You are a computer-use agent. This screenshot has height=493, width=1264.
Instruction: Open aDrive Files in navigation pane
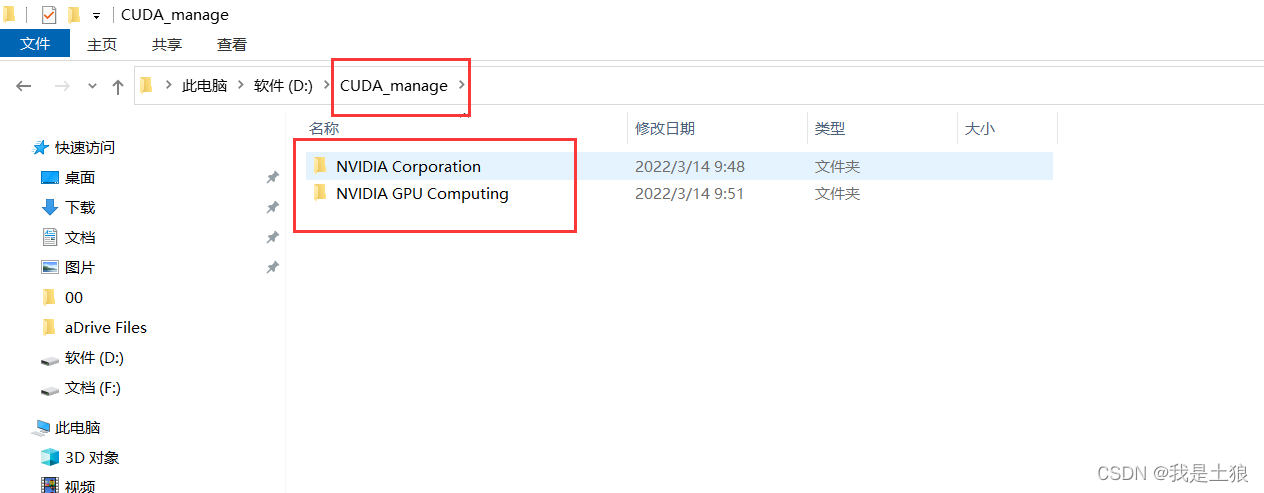click(106, 327)
